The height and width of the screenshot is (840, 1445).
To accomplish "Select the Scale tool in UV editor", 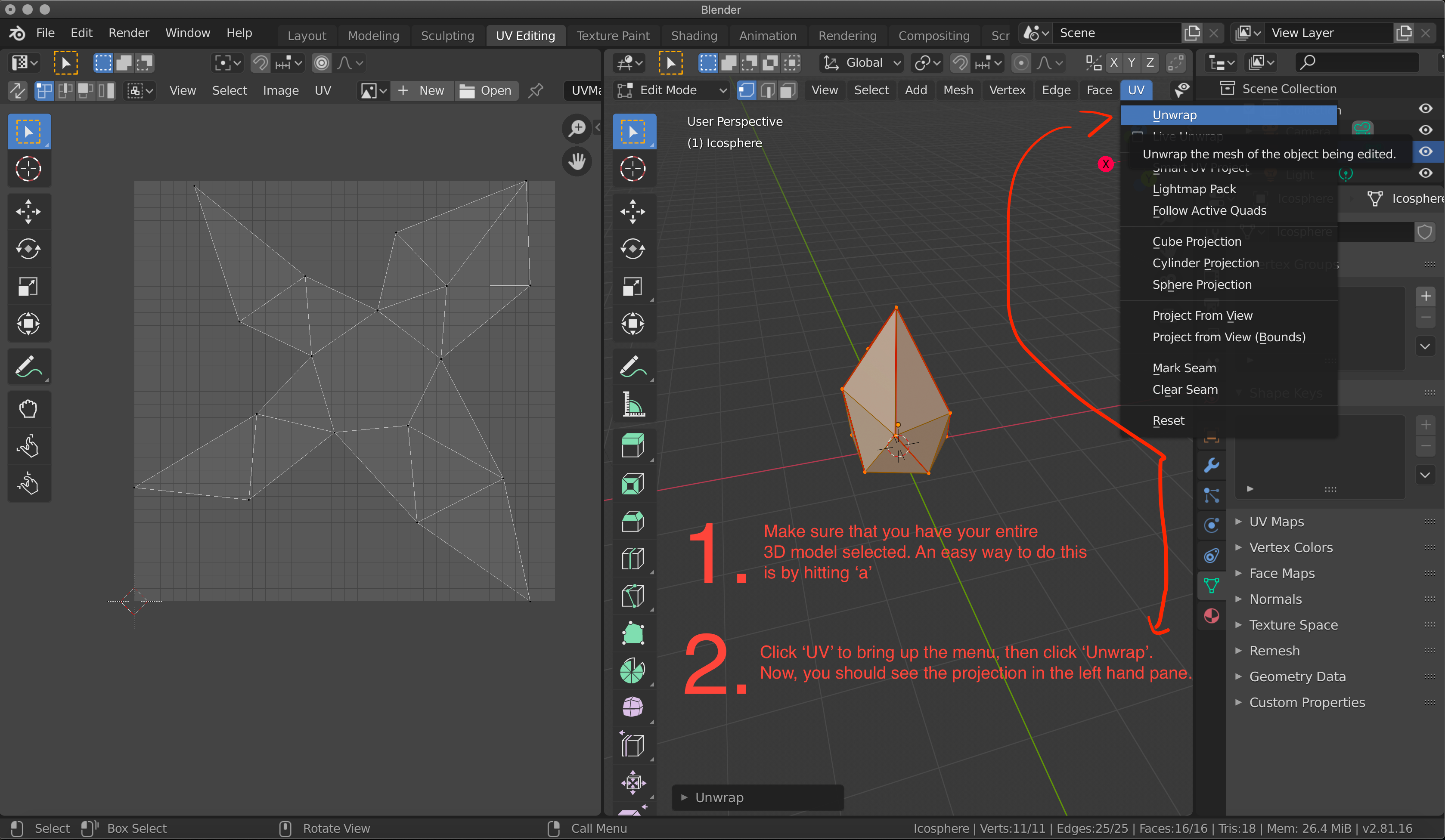I will (29, 287).
